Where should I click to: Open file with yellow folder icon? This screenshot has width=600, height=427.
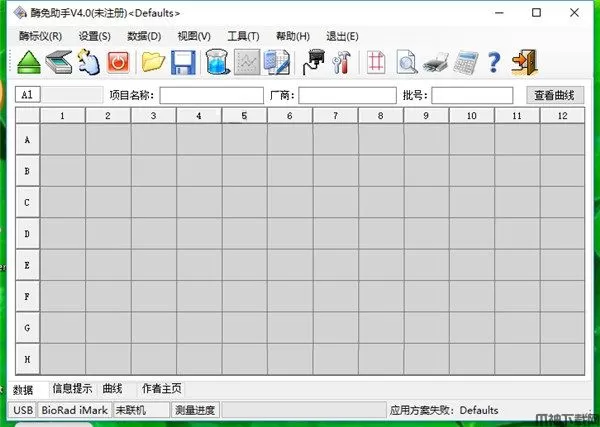(152, 62)
